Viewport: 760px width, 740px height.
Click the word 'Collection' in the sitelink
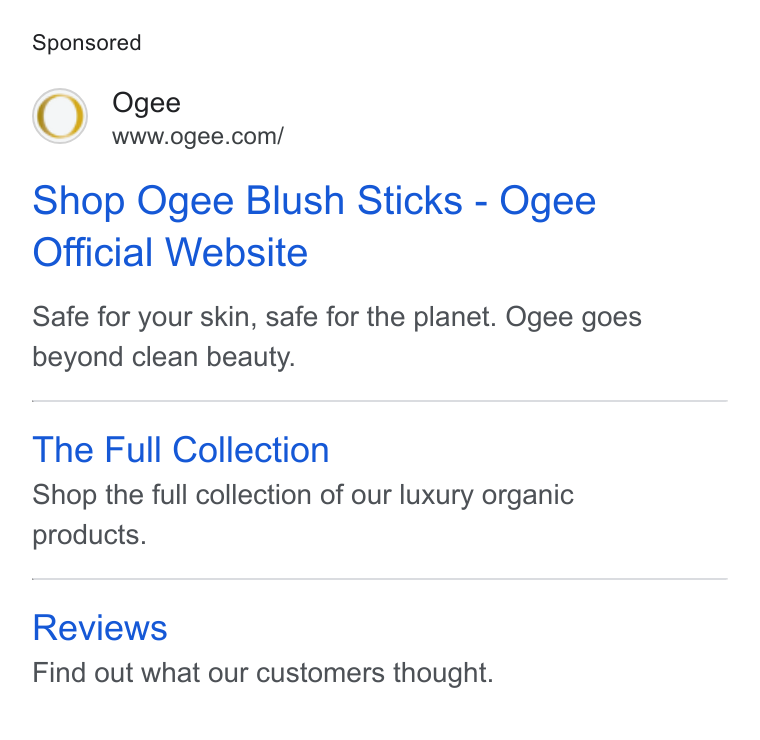tap(251, 450)
